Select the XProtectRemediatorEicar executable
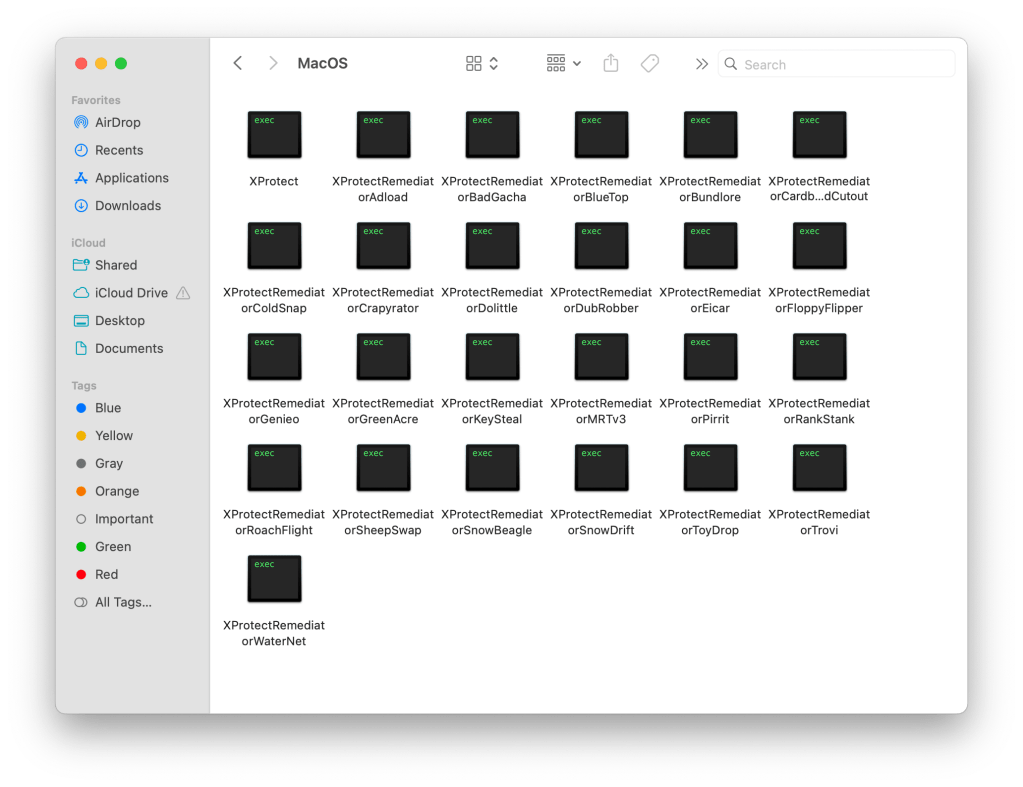 (710, 245)
